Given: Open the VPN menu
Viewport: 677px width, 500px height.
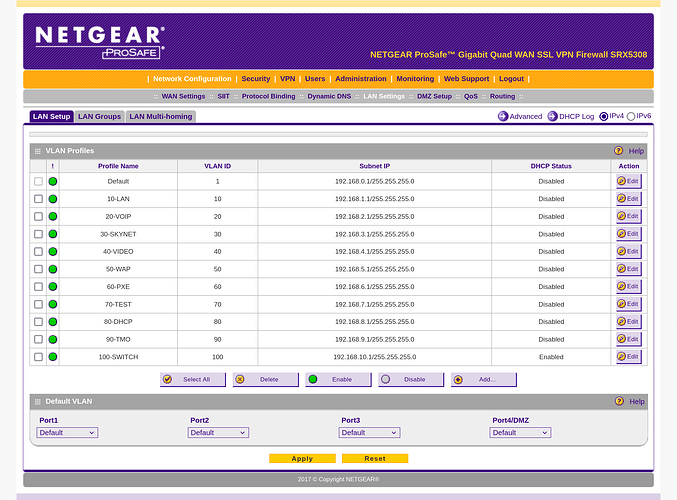Looking at the screenshot, I should coord(288,79).
